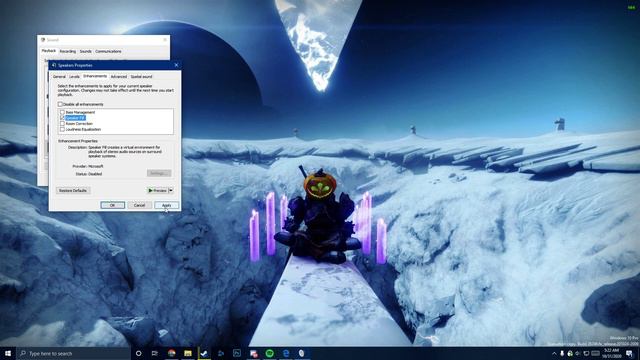
Task: Switch to the Advanced tab
Action: click(x=119, y=77)
